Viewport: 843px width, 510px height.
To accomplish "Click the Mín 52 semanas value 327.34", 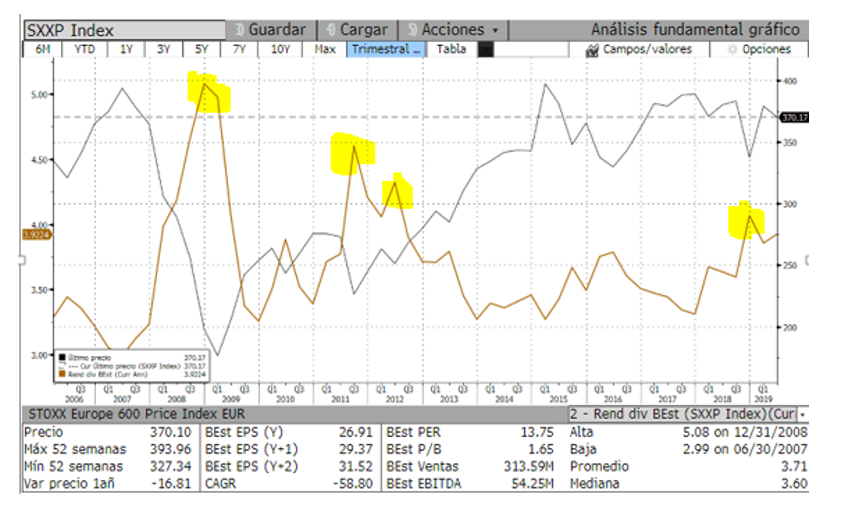I will (x=170, y=466).
